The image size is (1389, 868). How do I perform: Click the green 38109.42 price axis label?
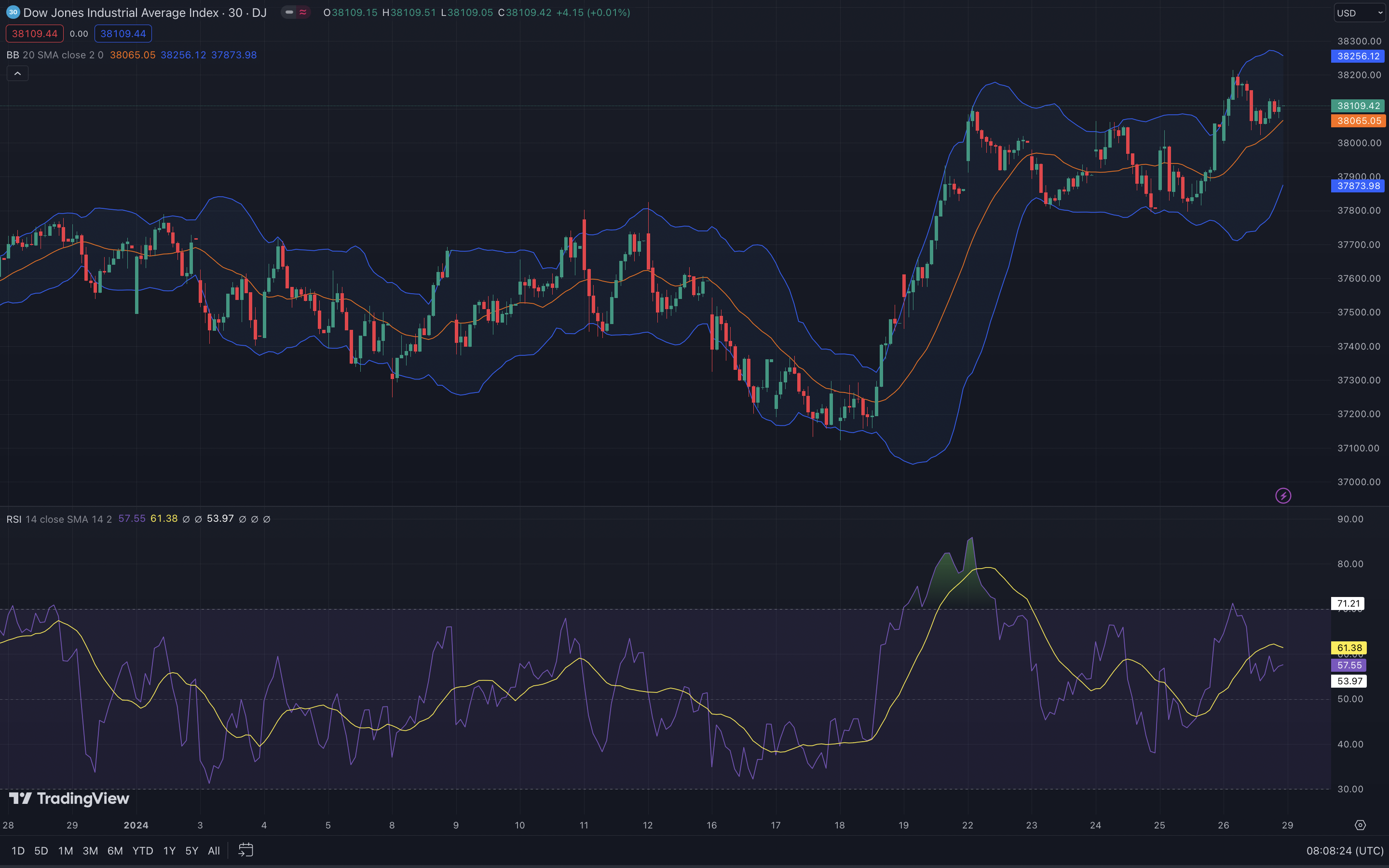point(1358,106)
